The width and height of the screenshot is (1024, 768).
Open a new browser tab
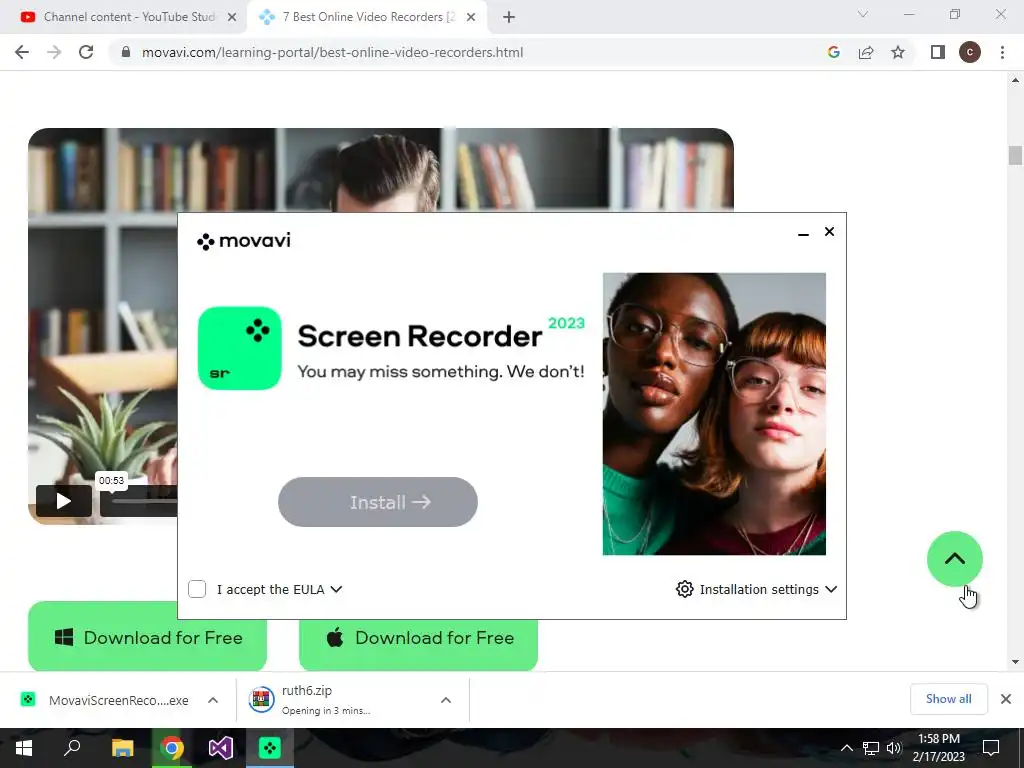pyautogui.click(x=509, y=17)
